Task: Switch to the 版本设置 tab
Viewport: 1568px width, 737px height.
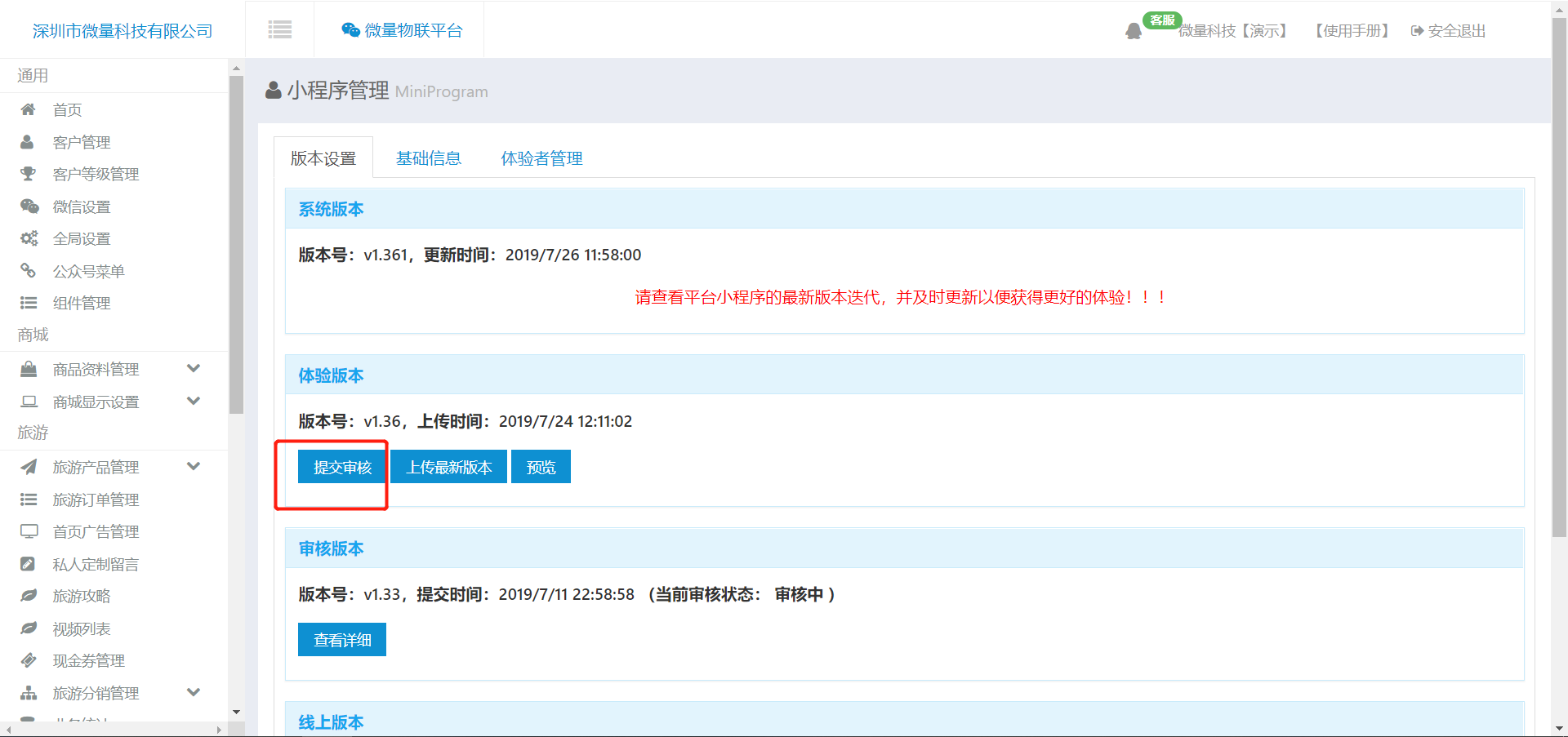Action: (x=323, y=158)
